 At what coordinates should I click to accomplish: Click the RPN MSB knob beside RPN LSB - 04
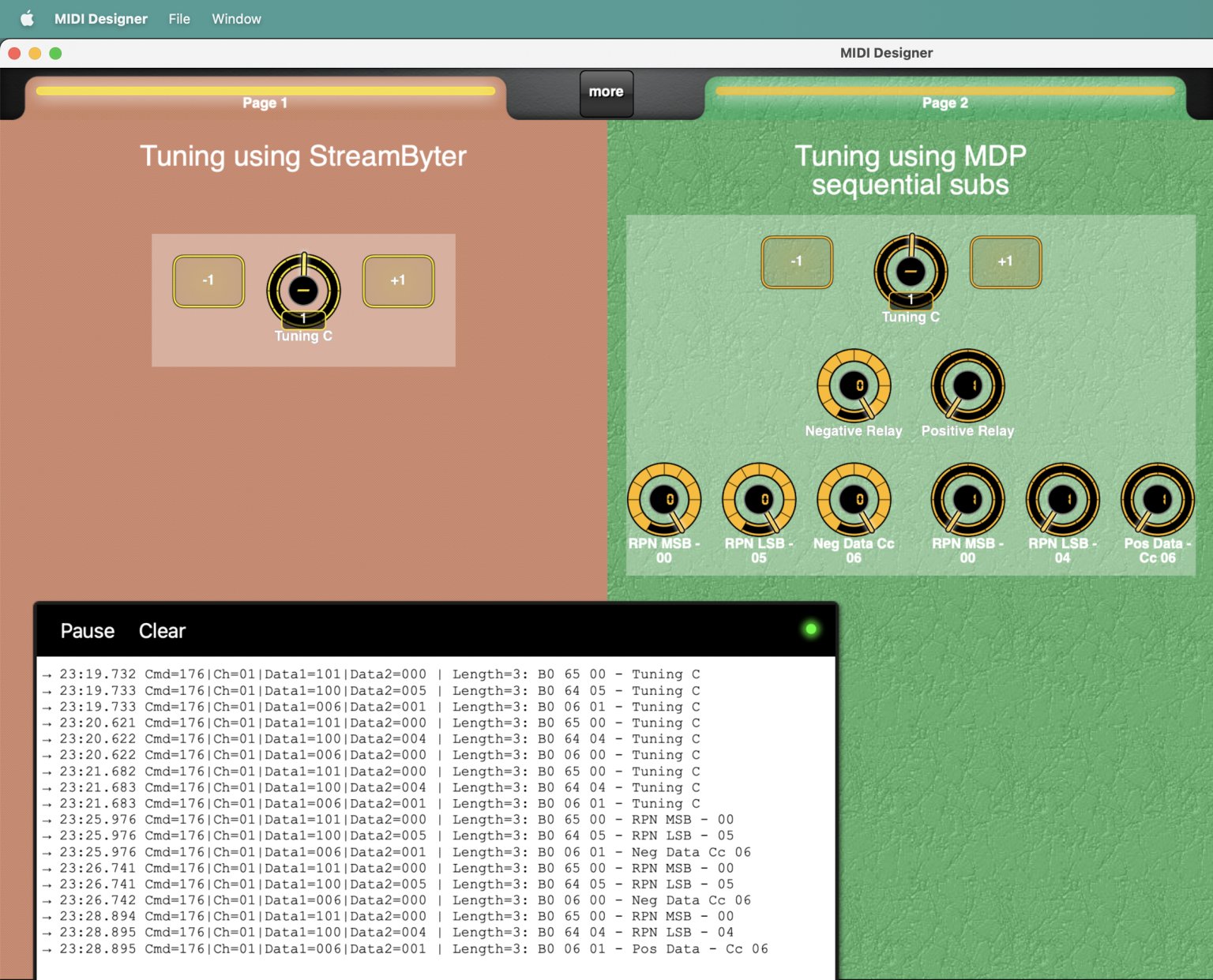tap(967, 500)
